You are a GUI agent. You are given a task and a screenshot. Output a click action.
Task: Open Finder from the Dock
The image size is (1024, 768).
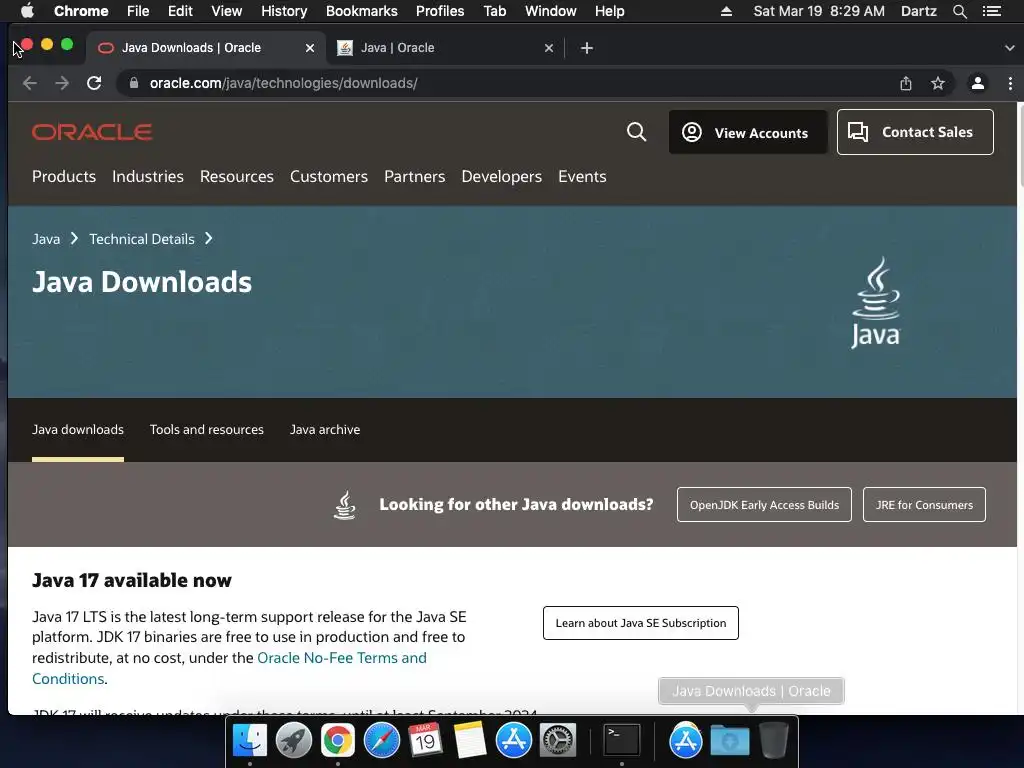coord(250,740)
